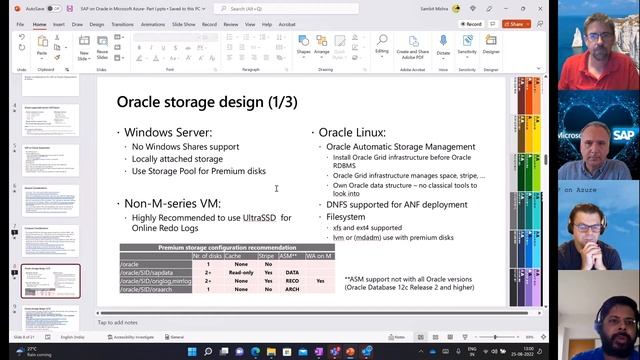The image size is (640, 360).
Task: Start Dictate with the microphone icon
Action: click(x=443, y=41)
